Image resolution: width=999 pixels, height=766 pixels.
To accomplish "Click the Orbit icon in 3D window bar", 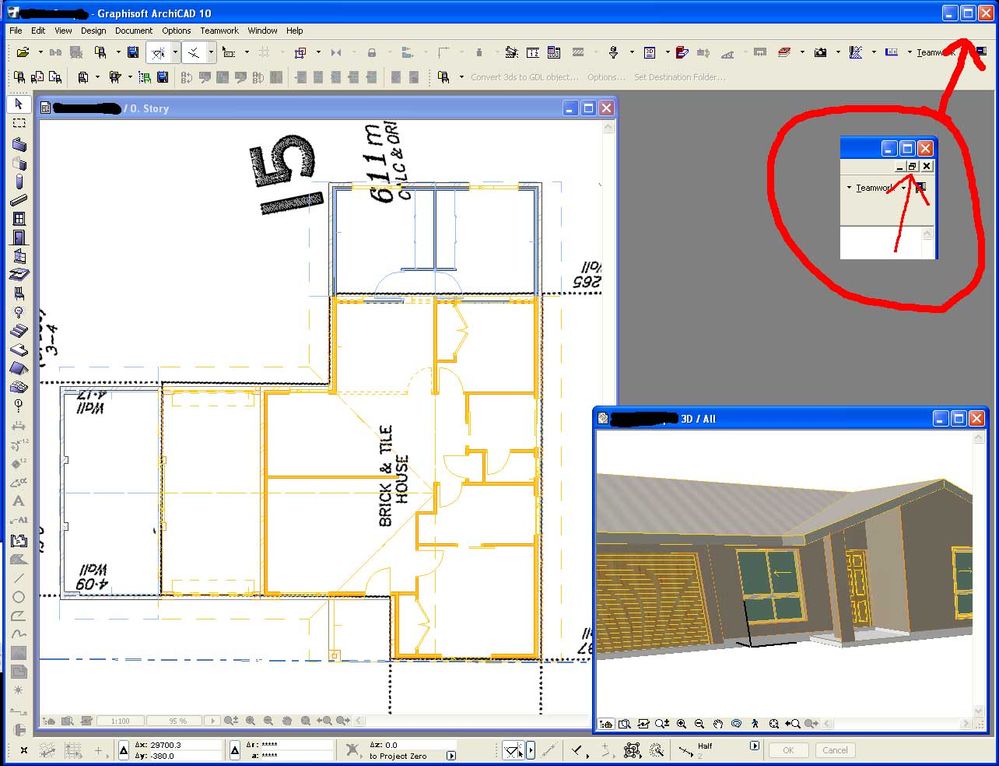I will pyautogui.click(x=737, y=723).
